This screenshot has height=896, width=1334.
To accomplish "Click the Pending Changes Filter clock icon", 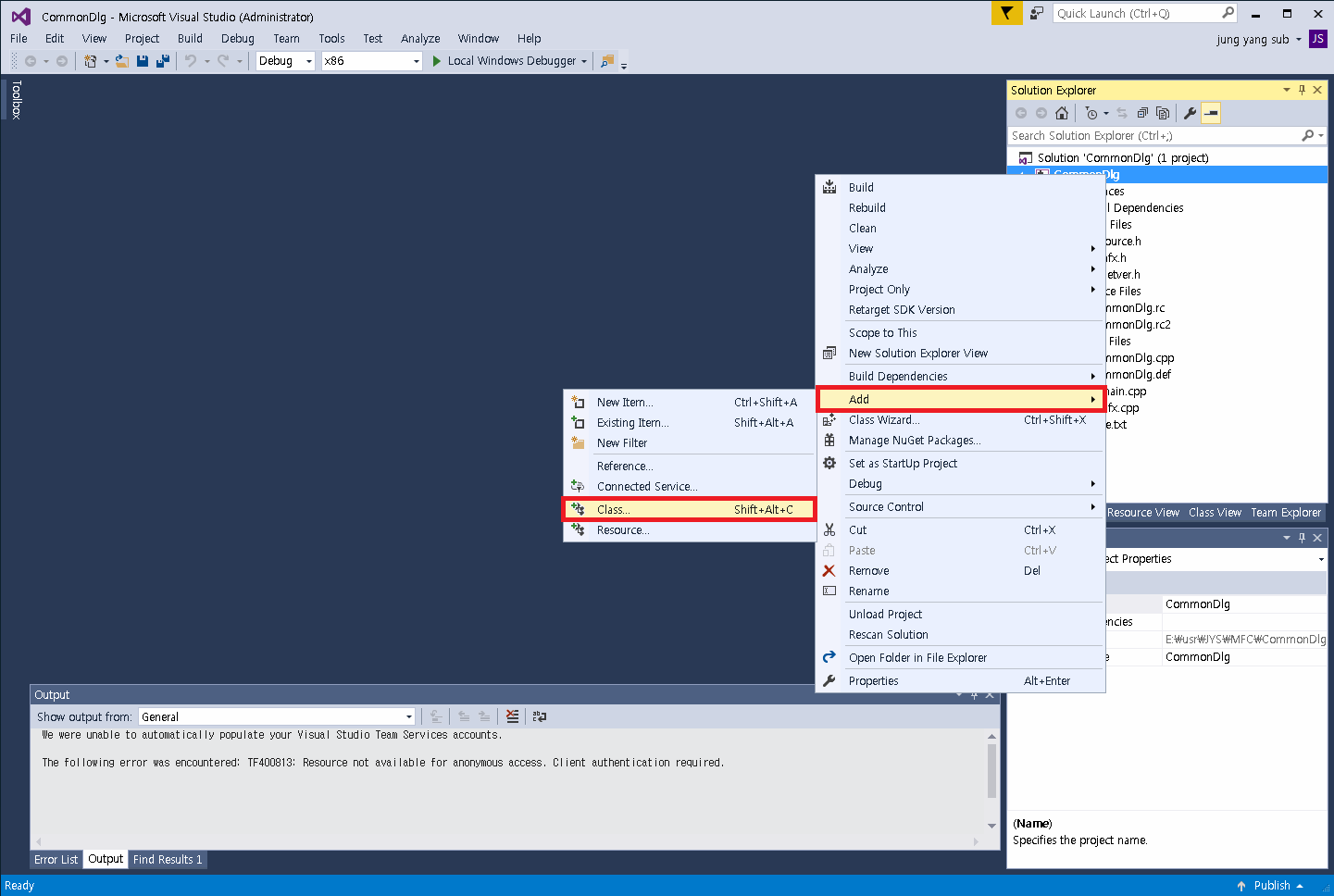I will [x=1091, y=113].
